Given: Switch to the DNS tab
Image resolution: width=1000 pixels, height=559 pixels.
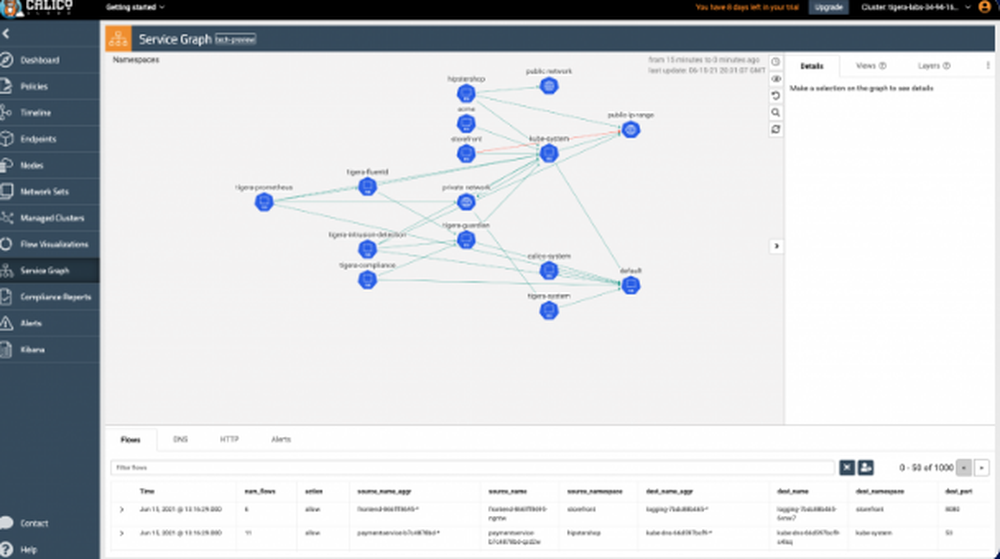Looking at the screenshot, I should click(180, 440).
